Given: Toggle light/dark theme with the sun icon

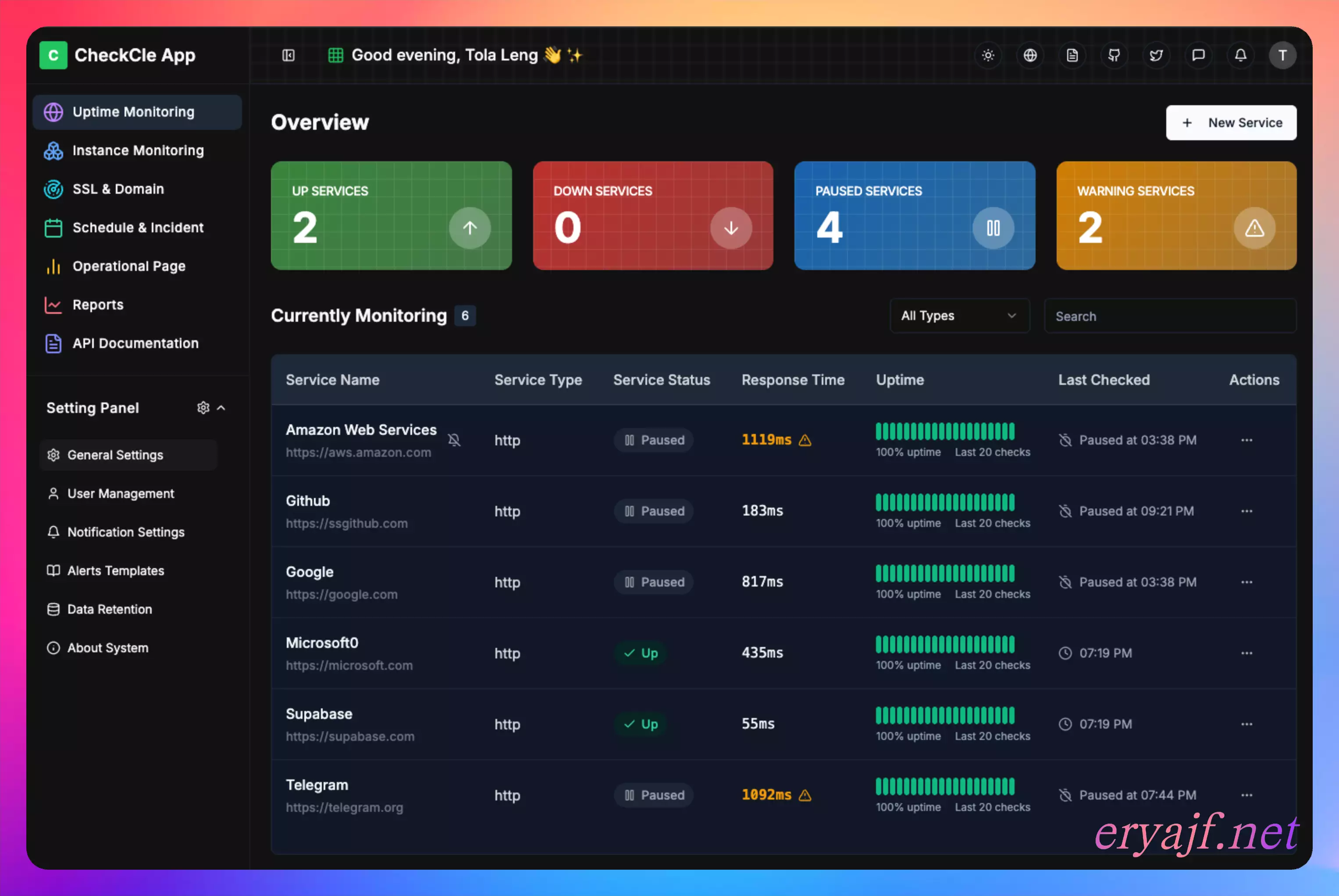Looking at the screenshot, I should 988,55.
